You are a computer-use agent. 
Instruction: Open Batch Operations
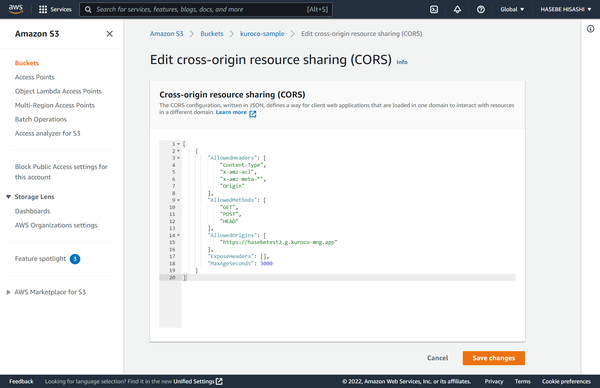coord(41,119)
